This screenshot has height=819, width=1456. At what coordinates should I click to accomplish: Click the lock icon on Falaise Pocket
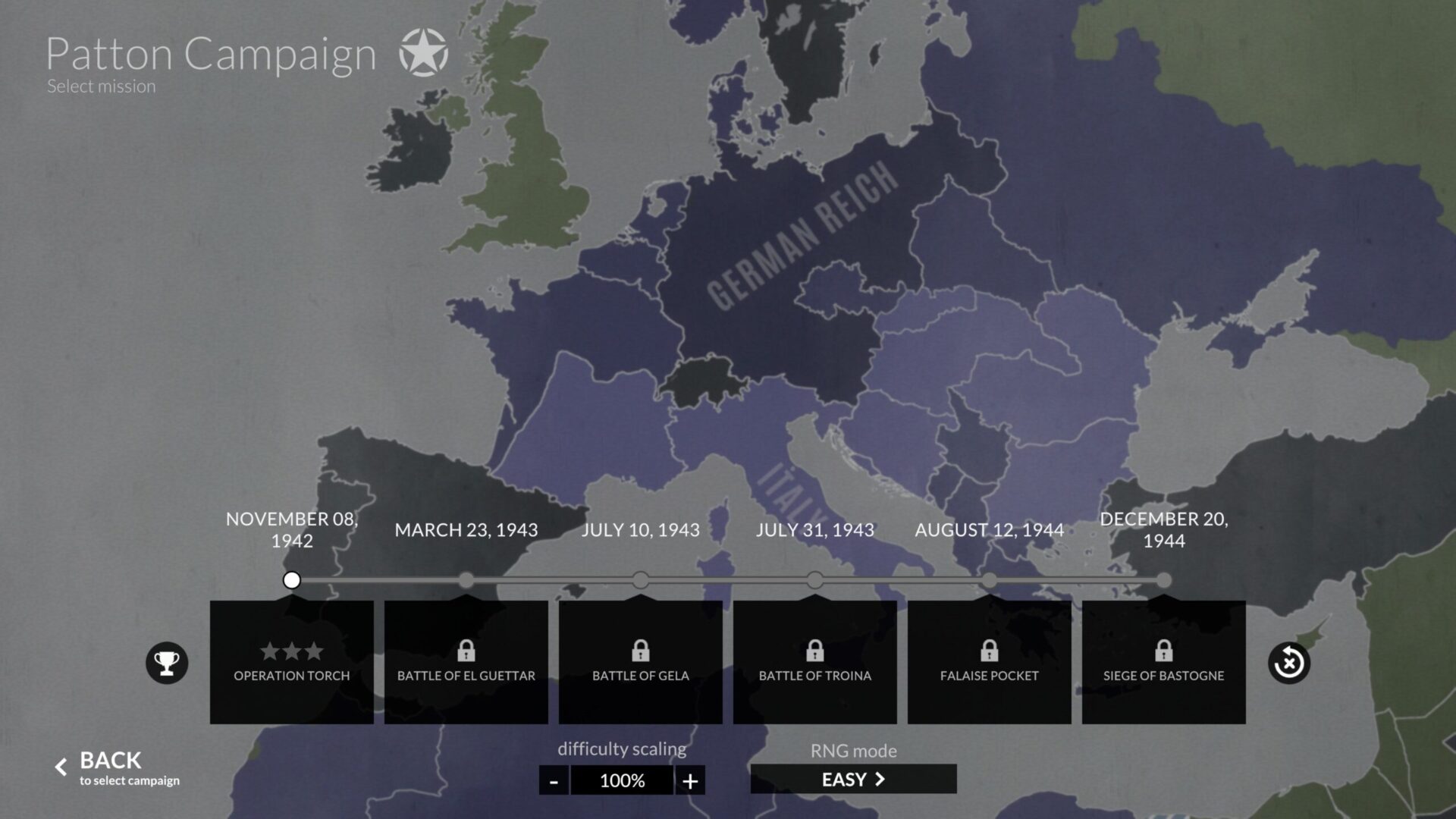tap(990, 650)
